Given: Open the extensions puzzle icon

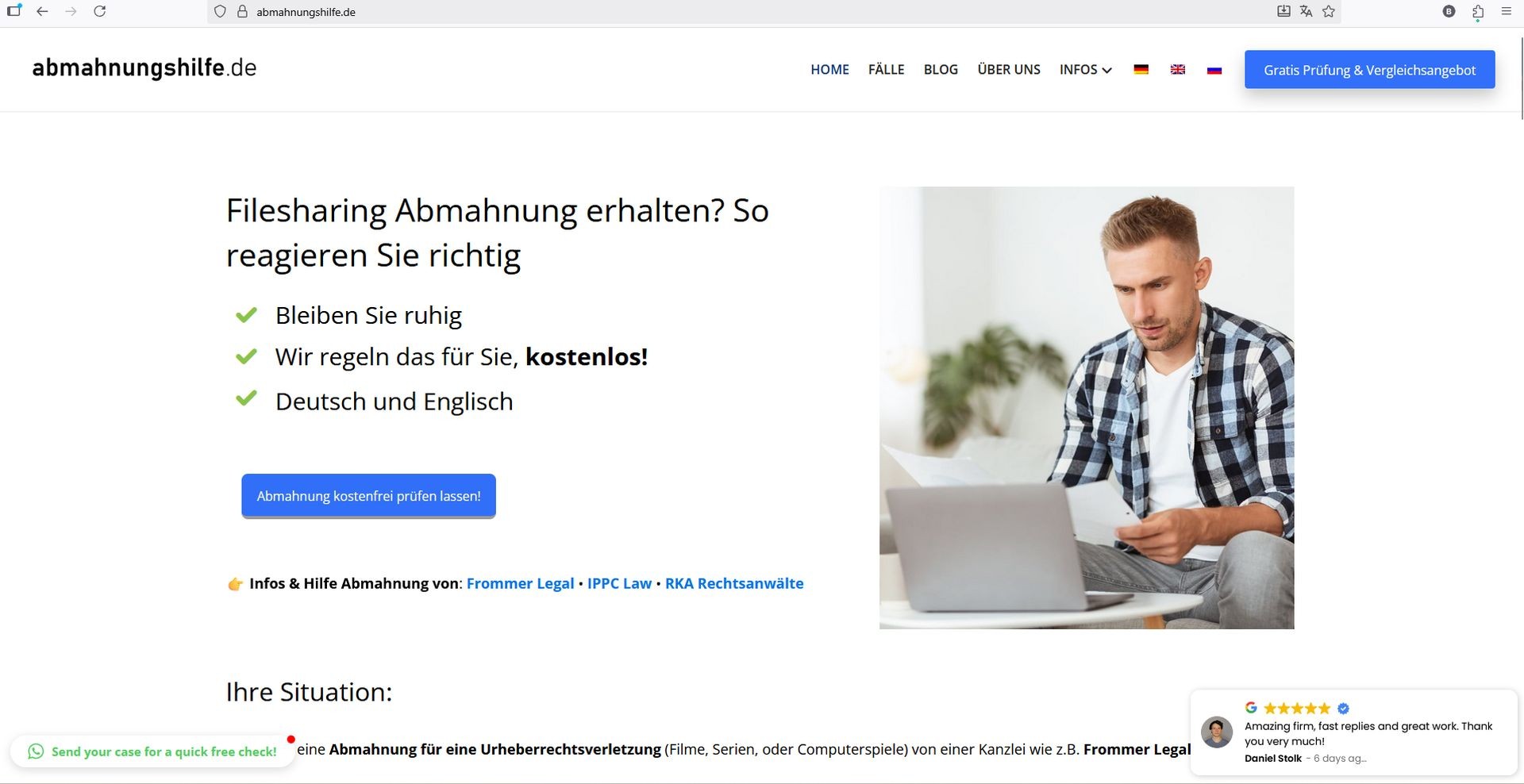Looking at the screenshot, I should pyautogui.click(x=1478, y=11).
